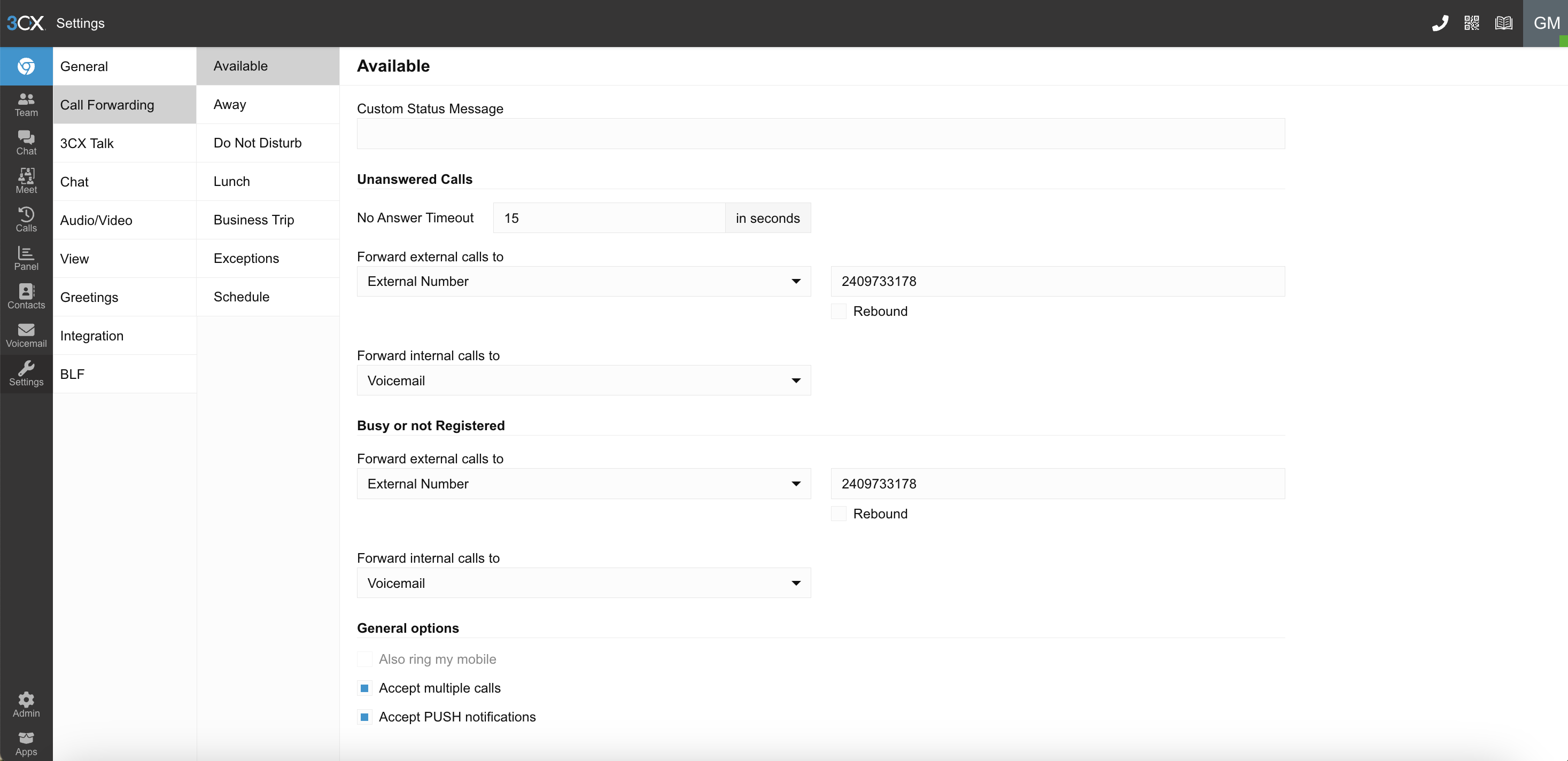This screenshot has height=761, width=1568.
Task: Open the Calls history icon
Action: click(26, 219)
